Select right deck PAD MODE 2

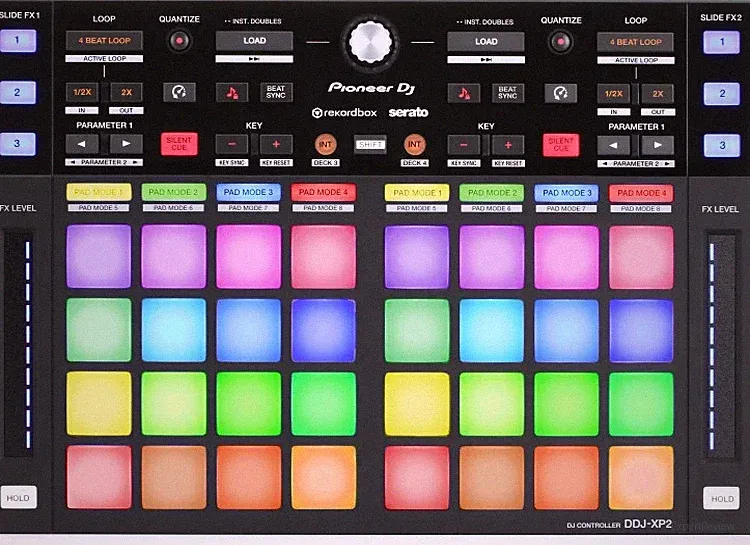click(x=492, y=193)
